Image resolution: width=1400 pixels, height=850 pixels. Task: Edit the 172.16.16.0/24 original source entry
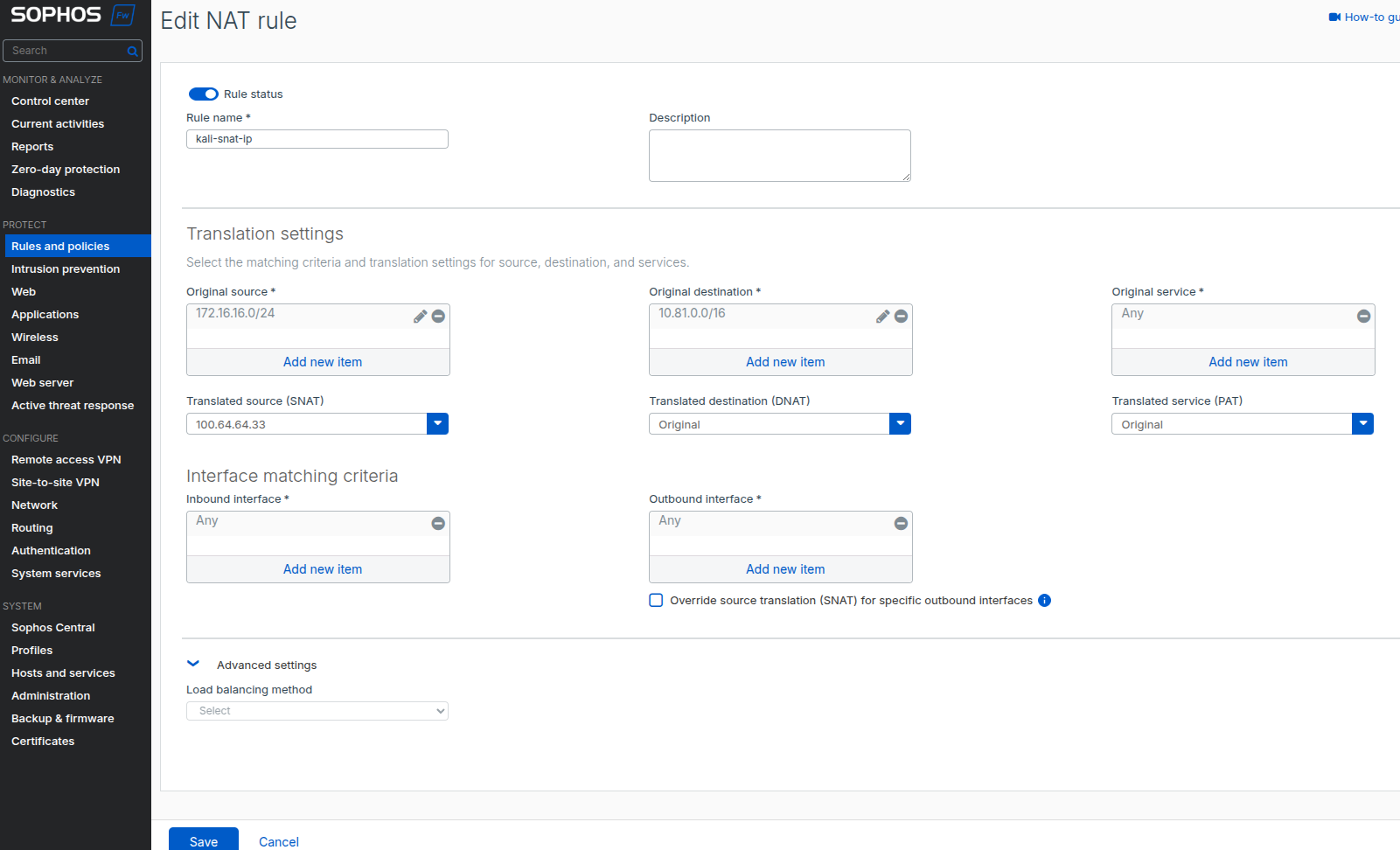pos(420,317)
